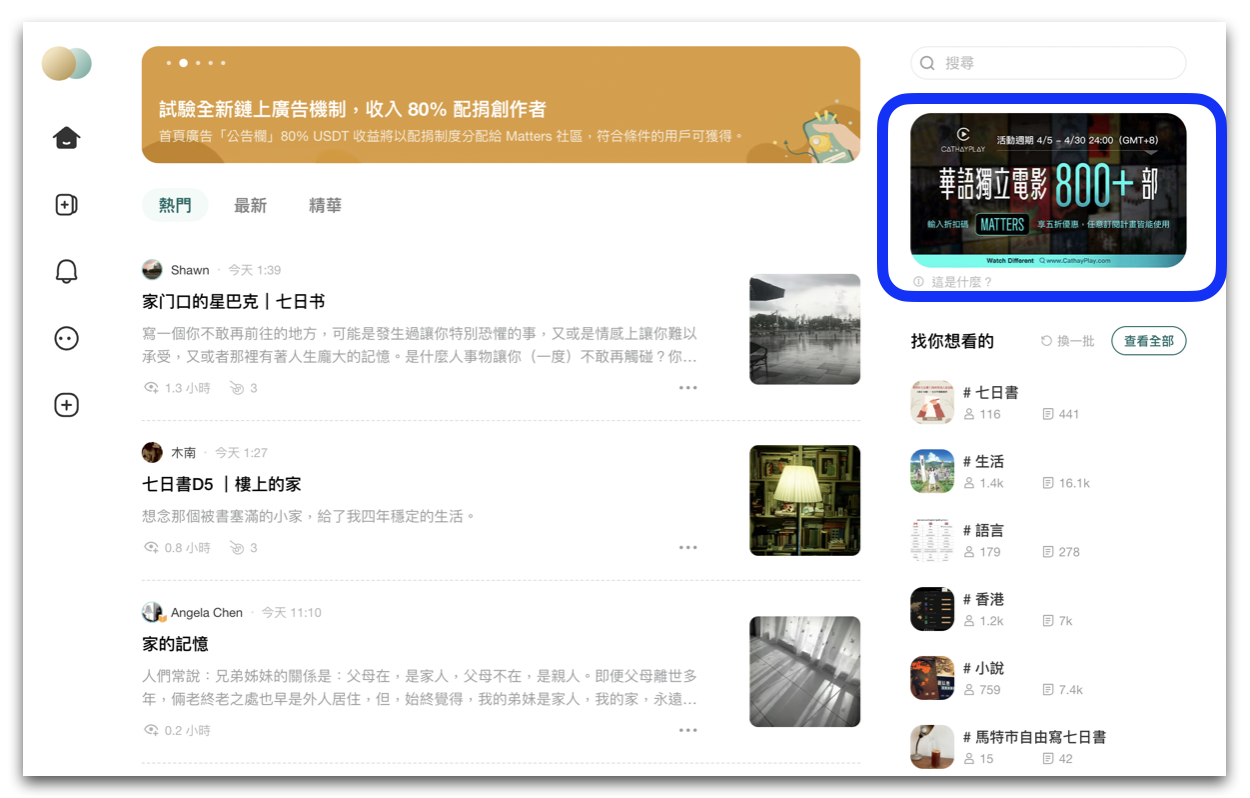The width and height of the screenshot is (1250, 798).
Task: Switch to the 精華 tab
Action: [325, 205]
